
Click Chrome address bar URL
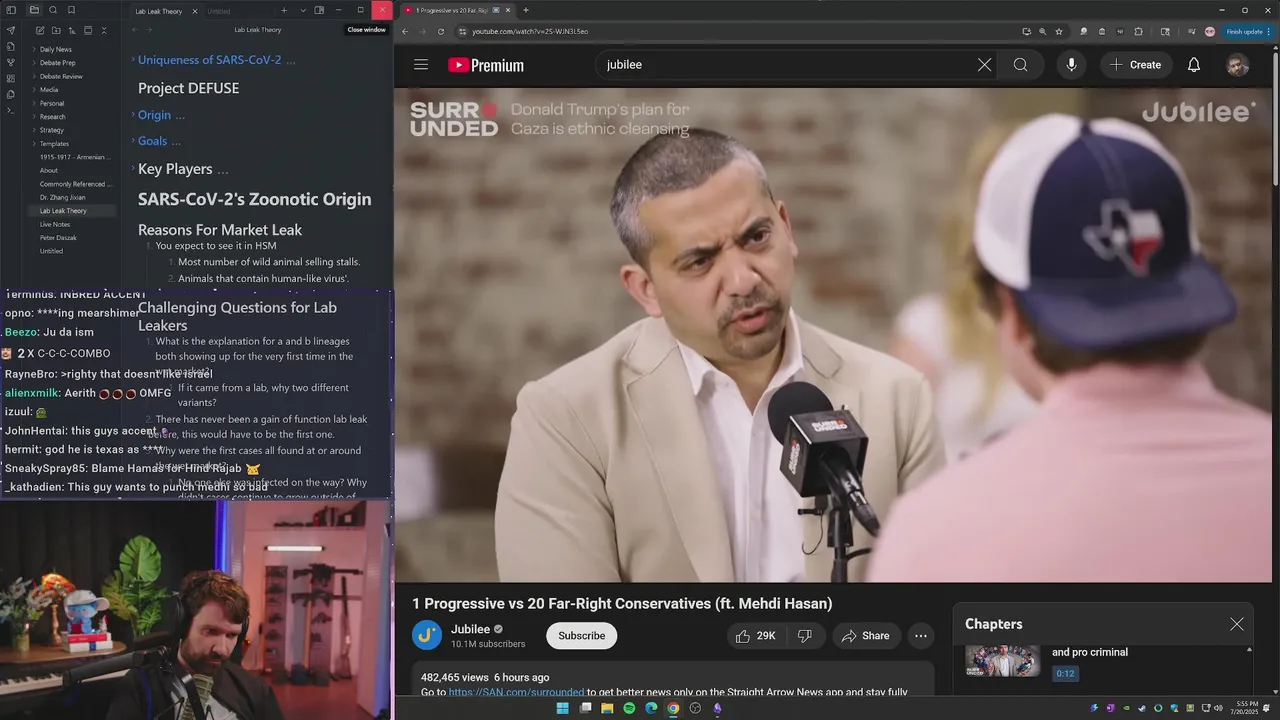click(530, 31)
